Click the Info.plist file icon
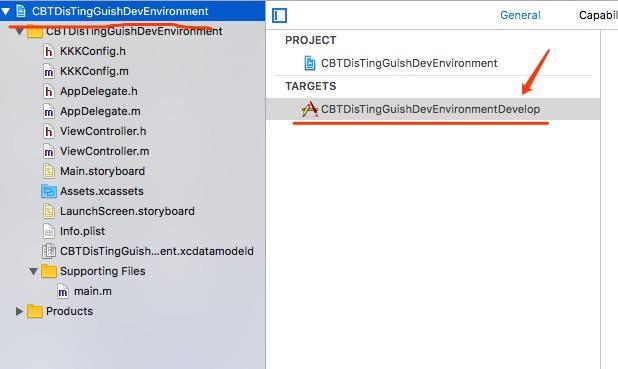Viewport: 618px width, 369px height. tap(48, 231)
